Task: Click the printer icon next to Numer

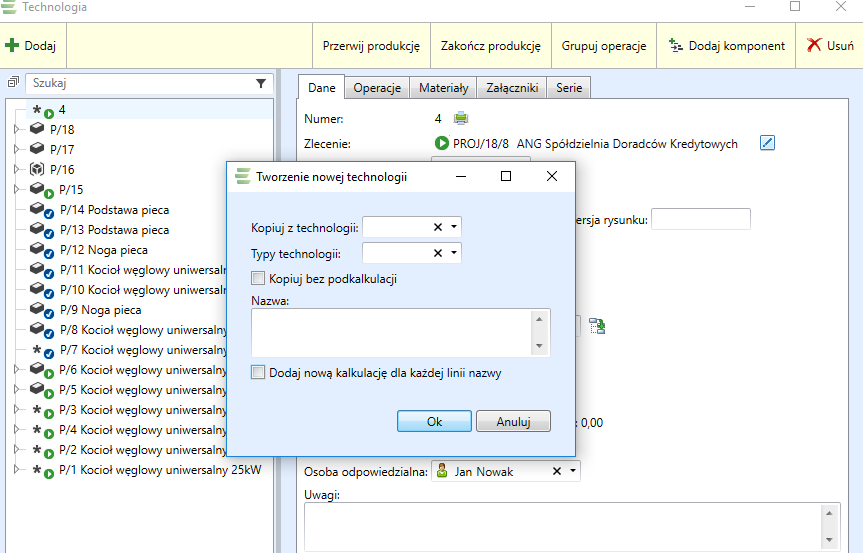Action: point(461,119)
